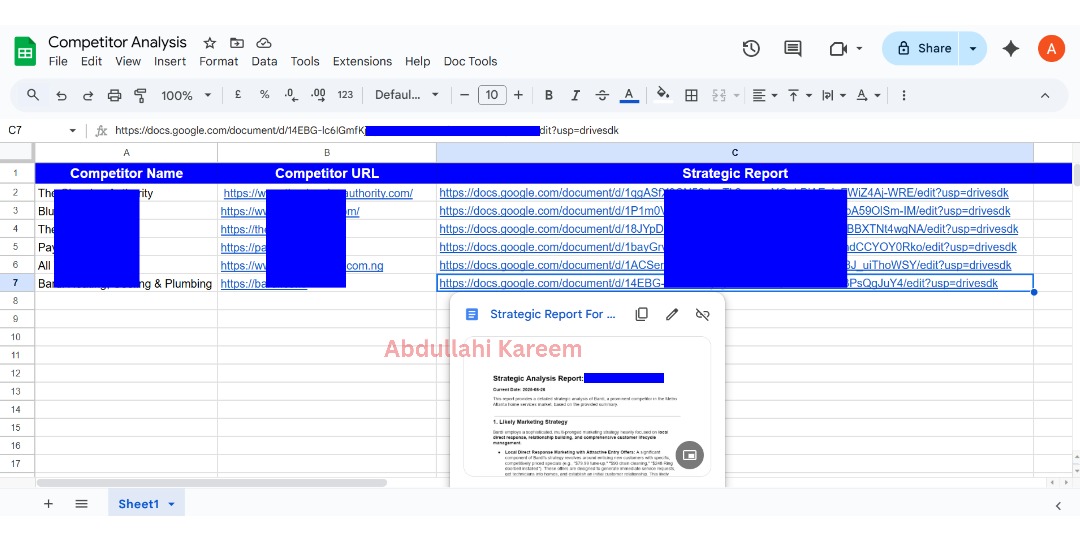The width and height of the screenshot is (1080, 540).
Task: Toggle bold formatting
Action: point(549,95)
